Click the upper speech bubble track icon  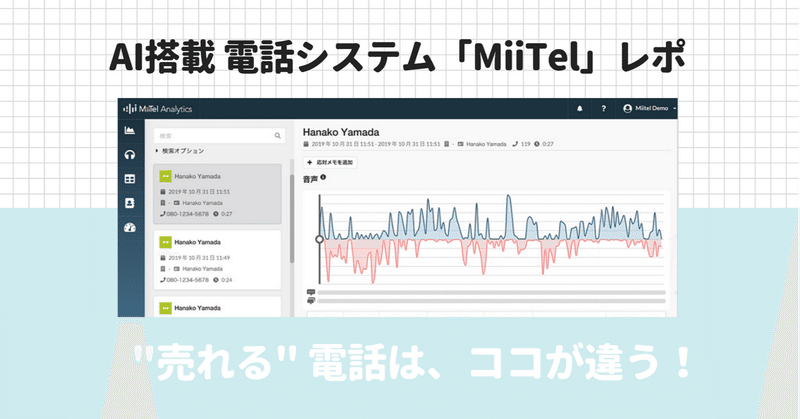click(311, 292)
